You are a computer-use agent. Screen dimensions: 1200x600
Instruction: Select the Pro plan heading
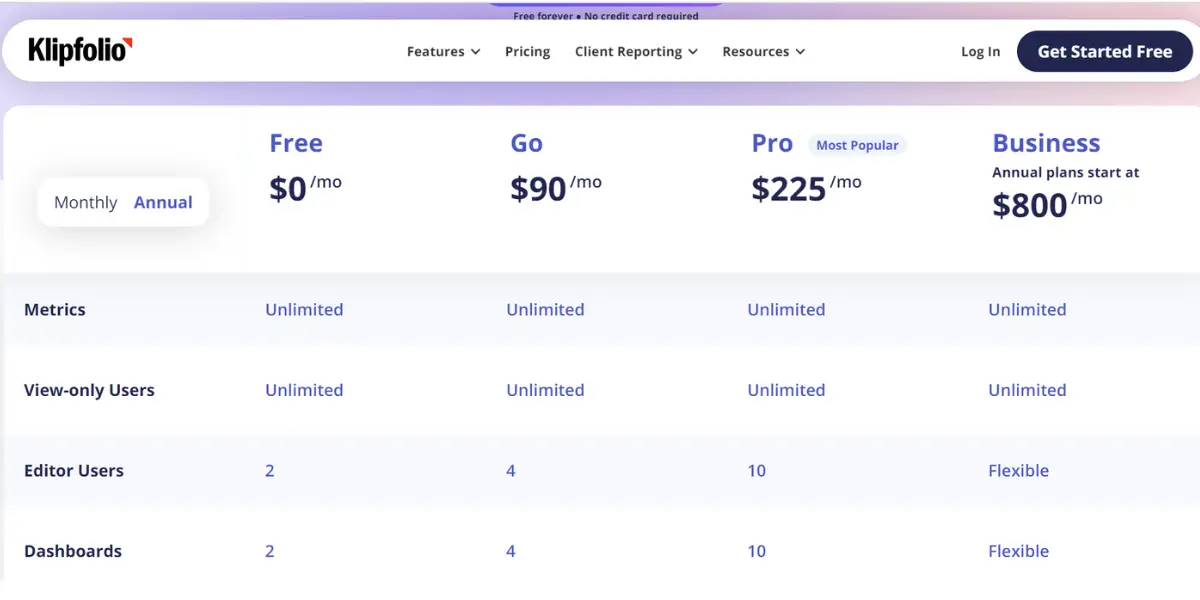pyautogui.click(x=772, y=143)
